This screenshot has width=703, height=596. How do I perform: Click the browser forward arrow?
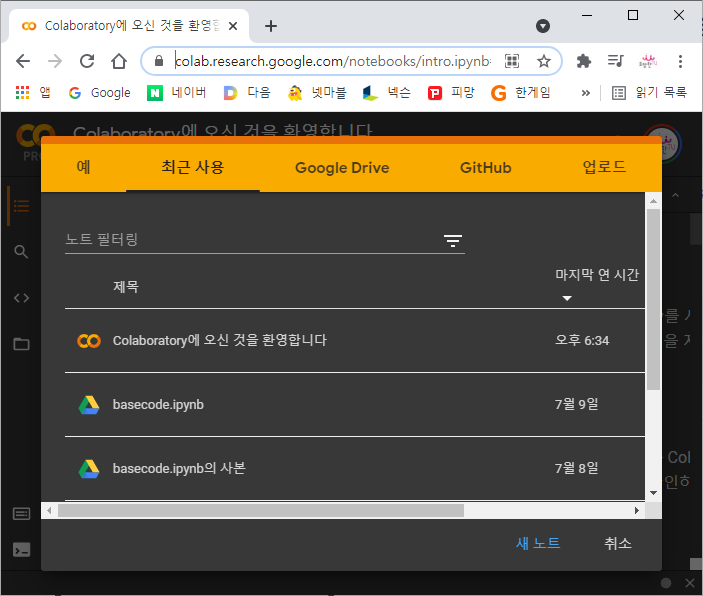pyautogui.click(x=55, y=61)
